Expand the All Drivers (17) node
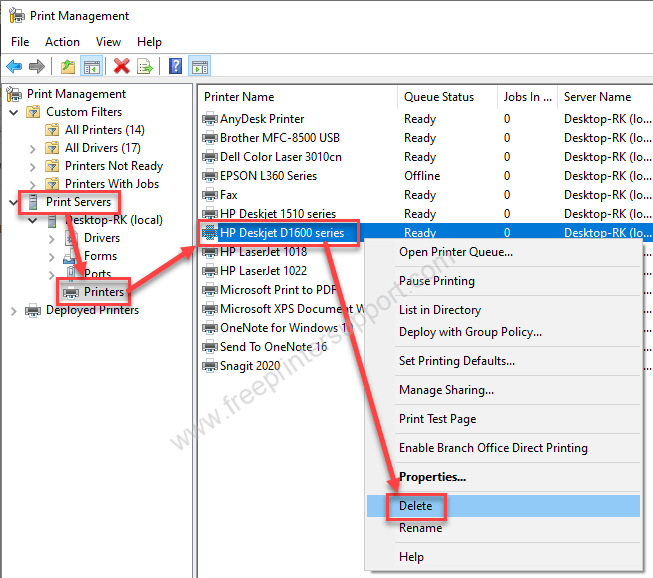The width and height of the screenshot is (653, 578). [32, 149]
